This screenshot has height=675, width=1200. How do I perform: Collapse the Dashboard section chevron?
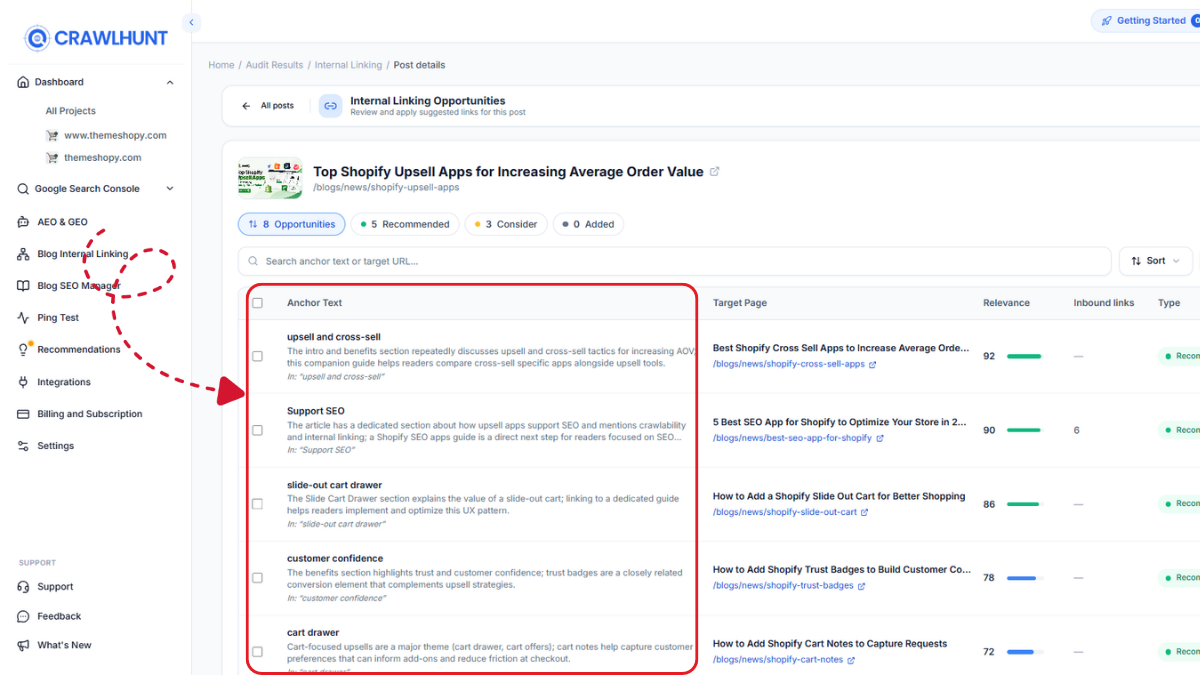click(170, 82)
